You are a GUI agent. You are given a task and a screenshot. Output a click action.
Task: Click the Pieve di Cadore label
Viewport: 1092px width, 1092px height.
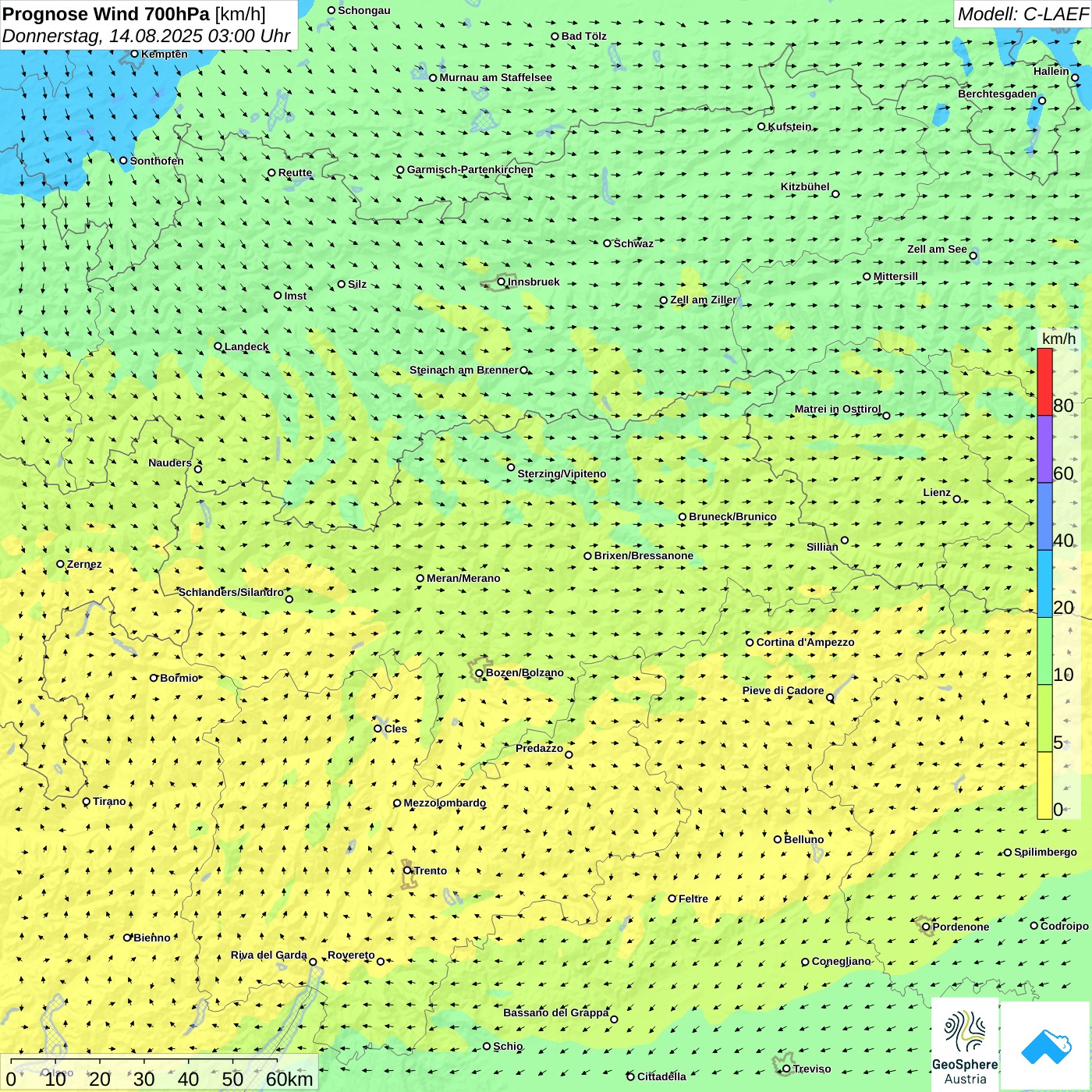783,690
